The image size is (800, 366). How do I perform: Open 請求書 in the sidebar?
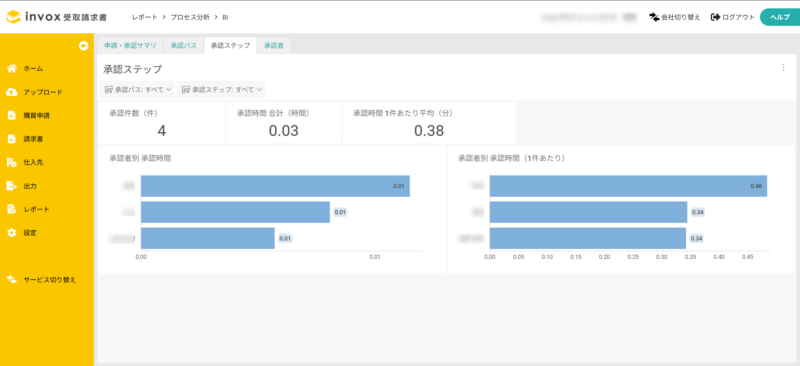point(33,139)
